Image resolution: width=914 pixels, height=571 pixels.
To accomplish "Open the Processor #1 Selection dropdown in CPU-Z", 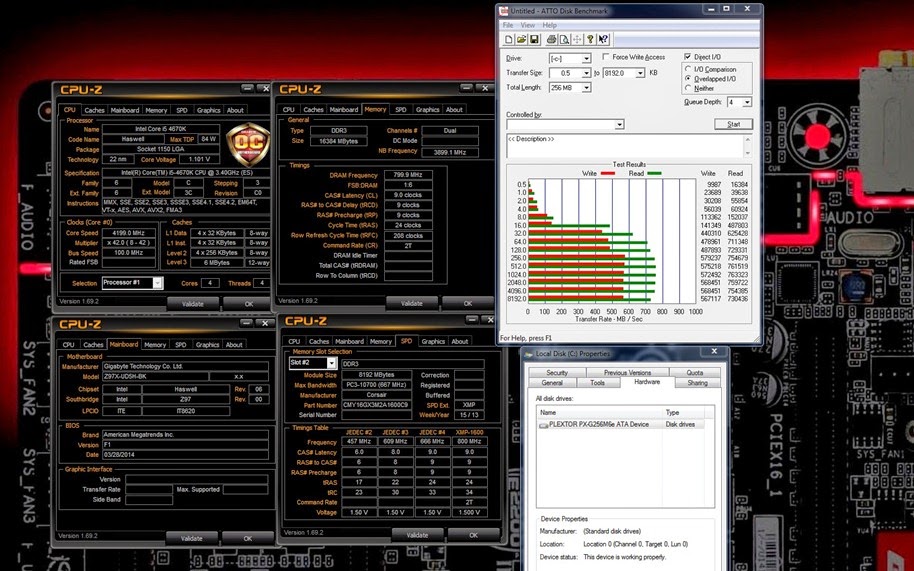I will (157, 283).
